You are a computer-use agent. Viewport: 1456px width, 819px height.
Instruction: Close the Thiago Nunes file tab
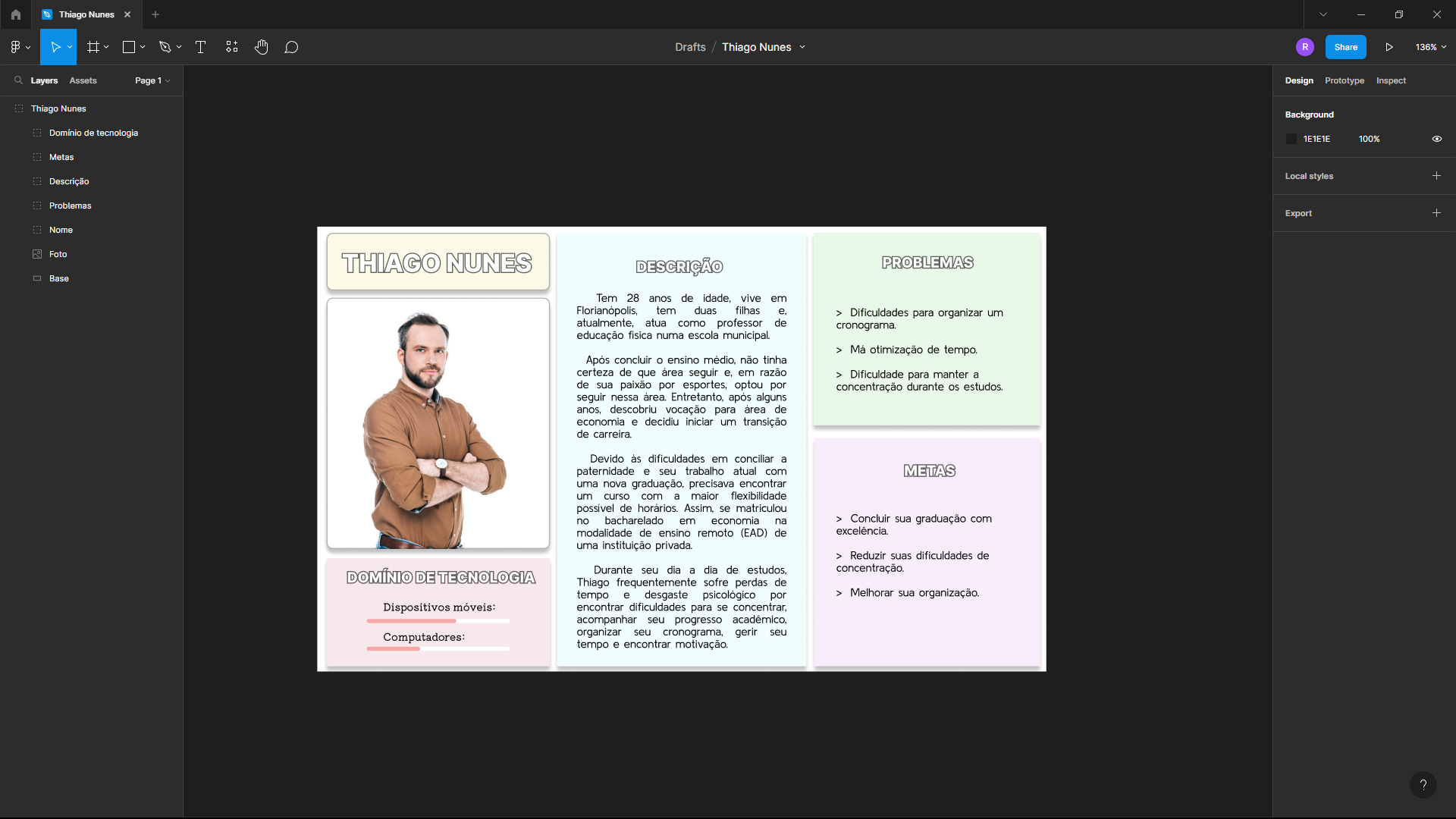click(x=127, y=14)
